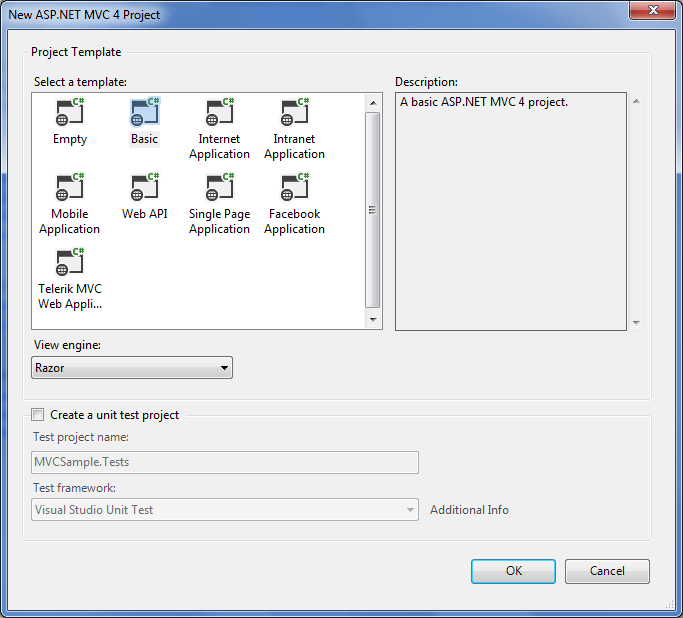
Task: Click the 'Basic' template label
Action: pyautogui.click(x=145, y=139)
